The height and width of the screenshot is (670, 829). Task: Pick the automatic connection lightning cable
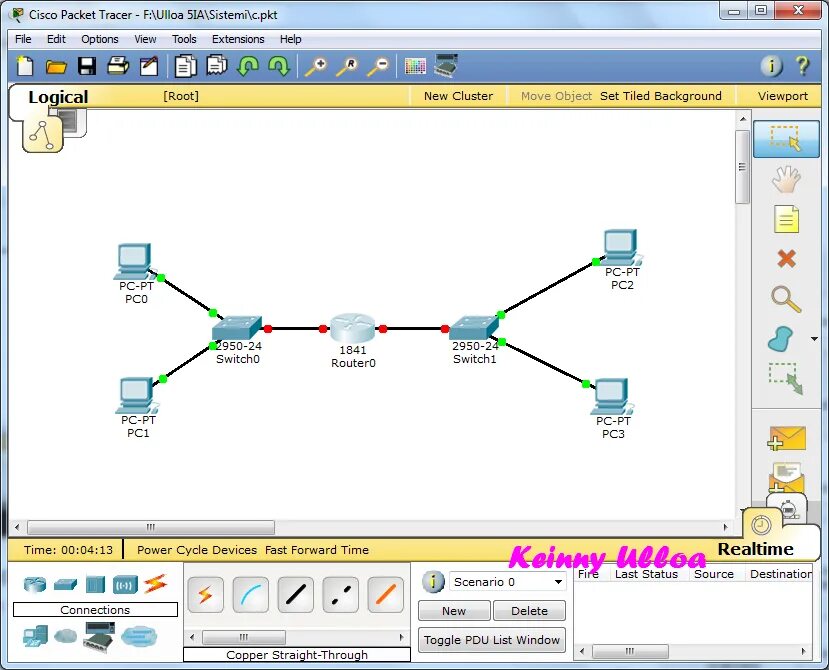point(206,595)
